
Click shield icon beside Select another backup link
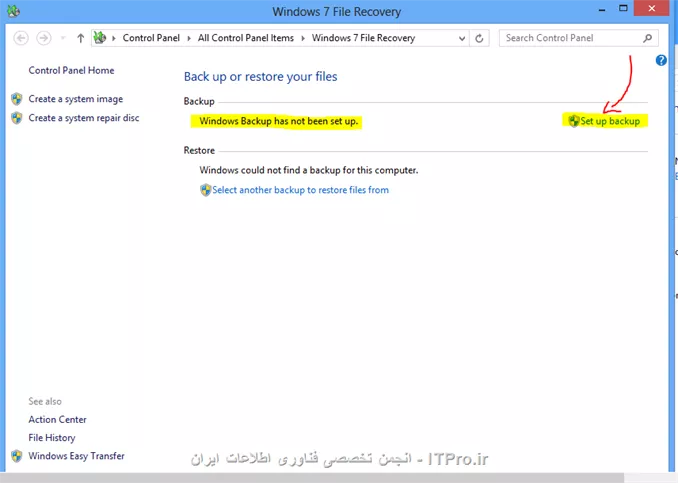coord(205,190)
